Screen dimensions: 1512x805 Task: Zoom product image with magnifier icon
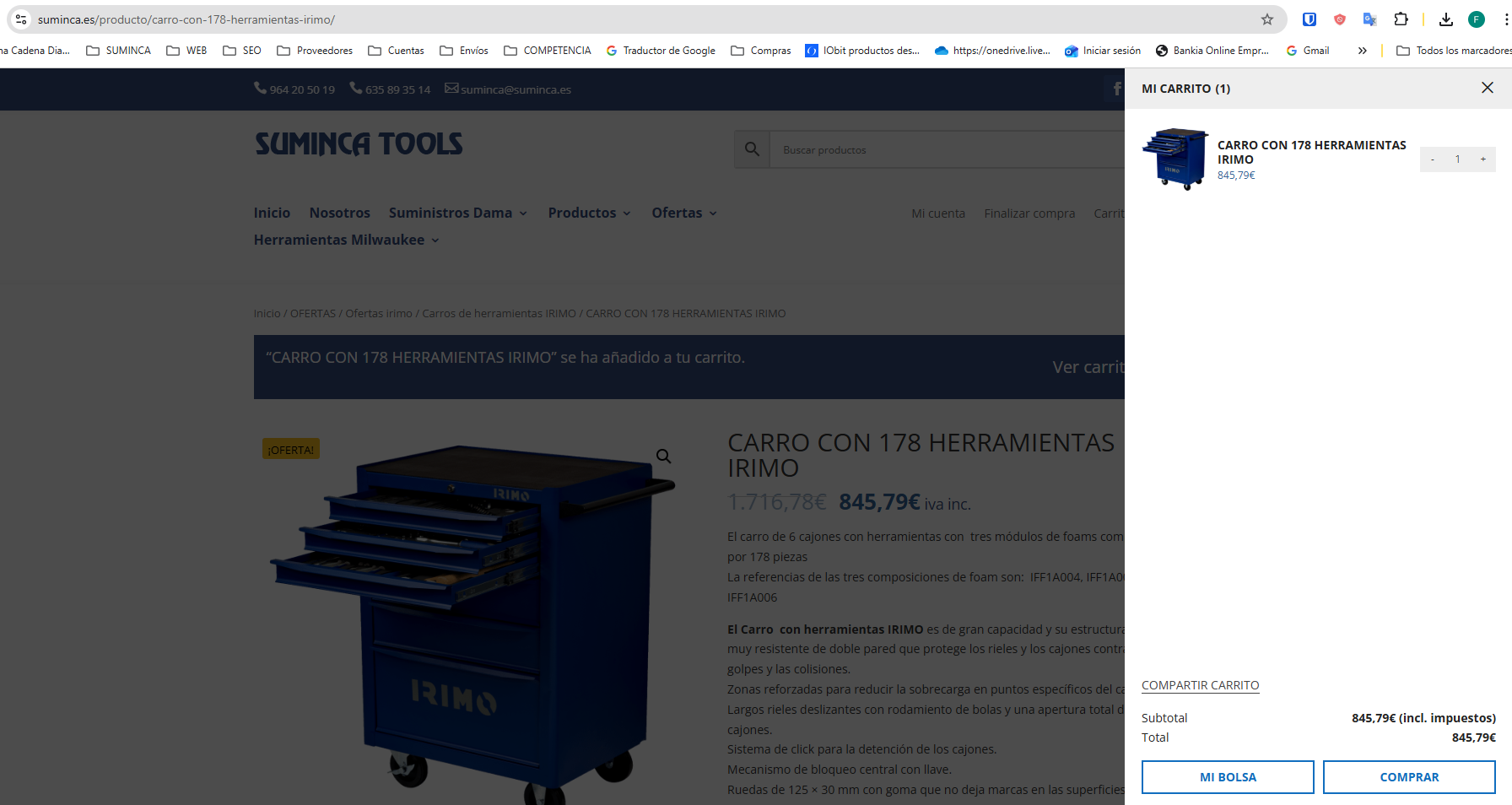point(664,457)
